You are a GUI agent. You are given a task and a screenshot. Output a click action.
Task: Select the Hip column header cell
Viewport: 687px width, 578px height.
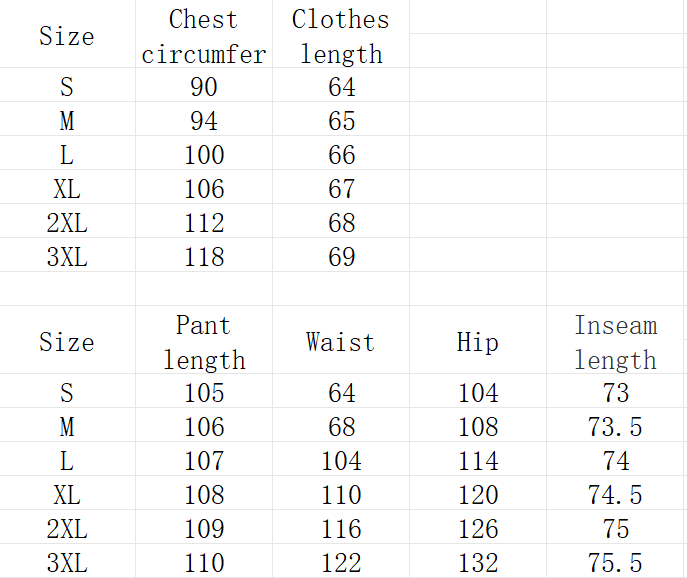477,342
